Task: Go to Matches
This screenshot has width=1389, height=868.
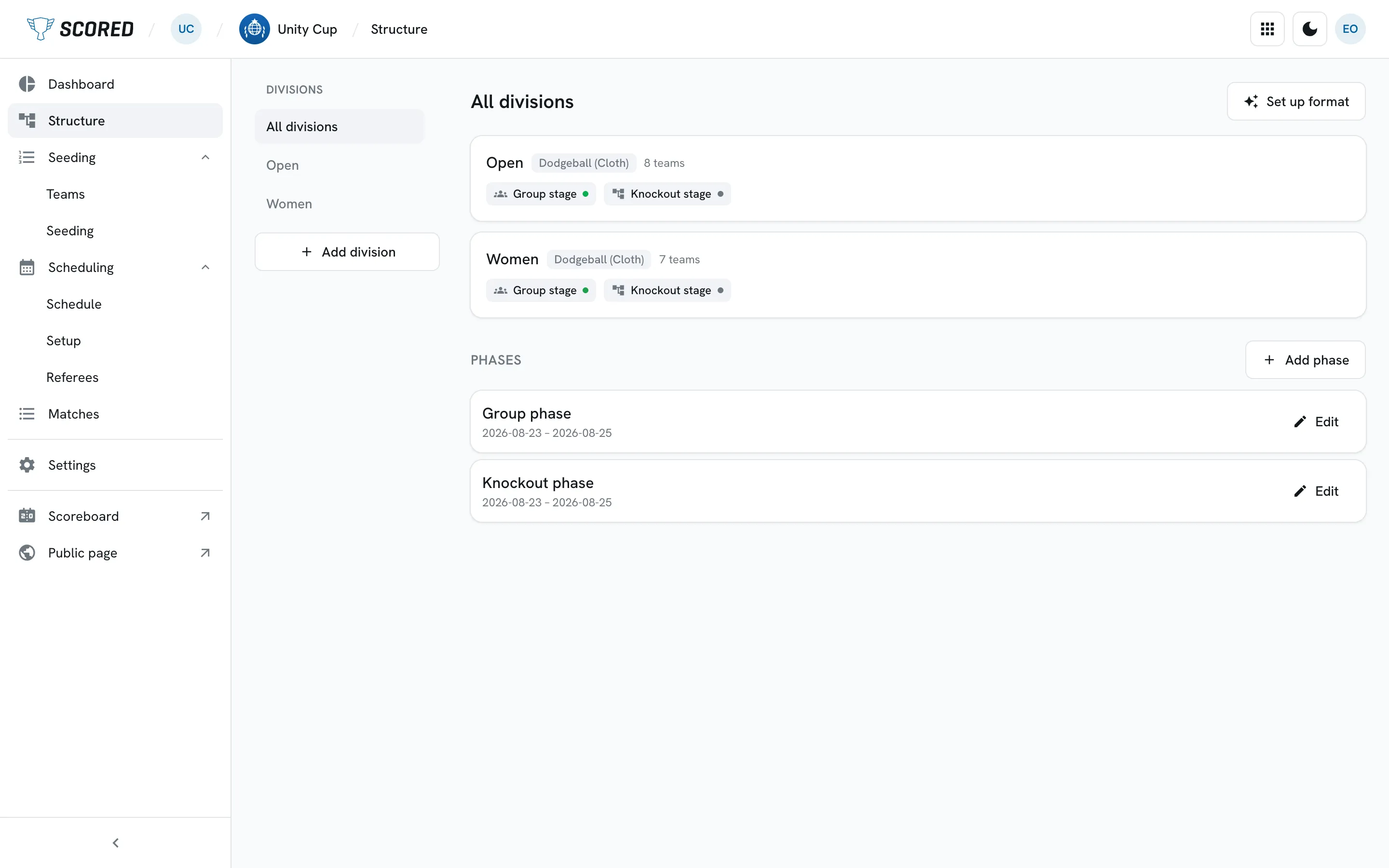Action: click(x=115, y=414)
